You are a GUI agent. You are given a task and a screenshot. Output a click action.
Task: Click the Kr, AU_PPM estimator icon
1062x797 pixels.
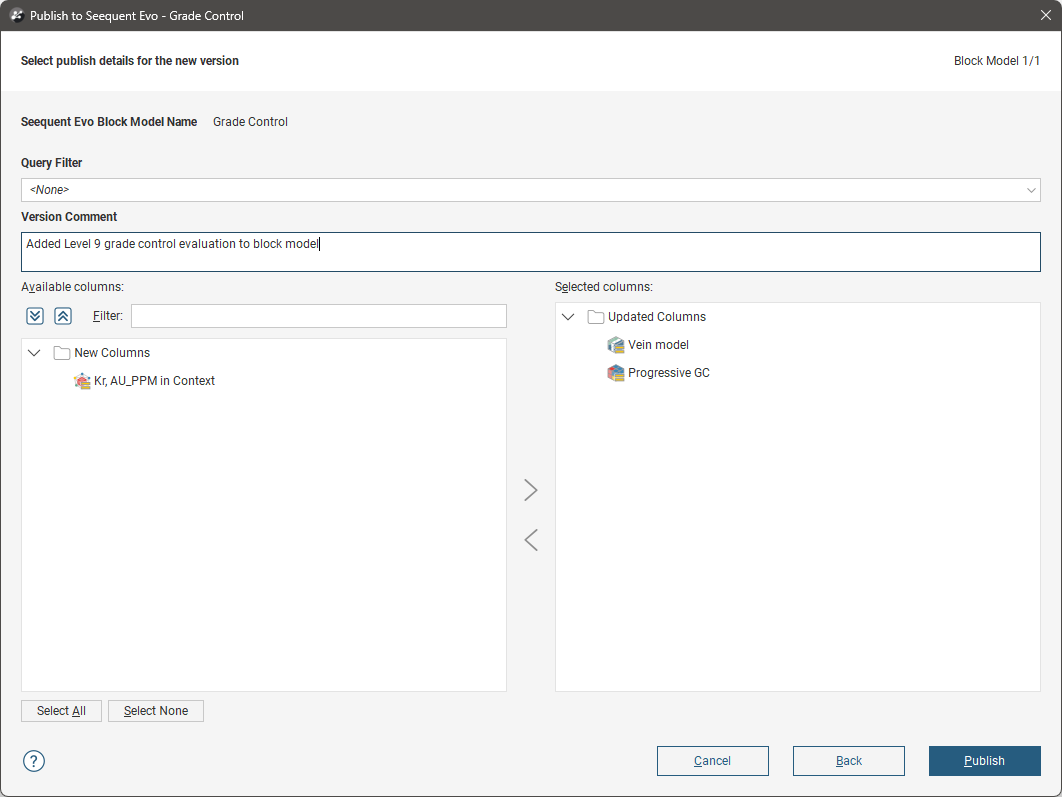(83, 381)
